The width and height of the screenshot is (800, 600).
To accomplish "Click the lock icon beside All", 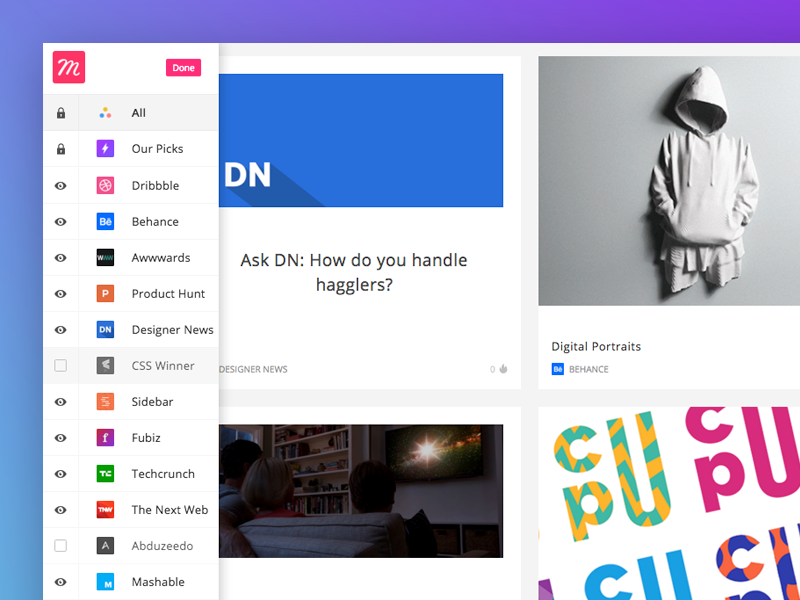I will pos(61,113).
